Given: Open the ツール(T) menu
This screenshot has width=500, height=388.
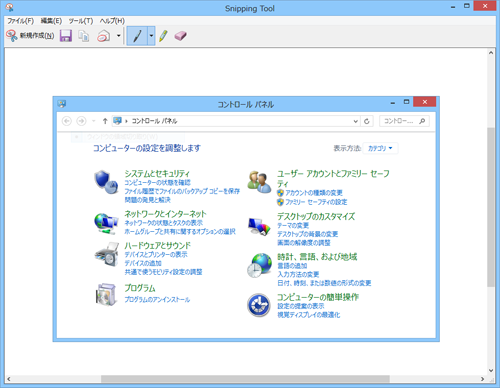Looking at the screenshot, I should [81, 21].
